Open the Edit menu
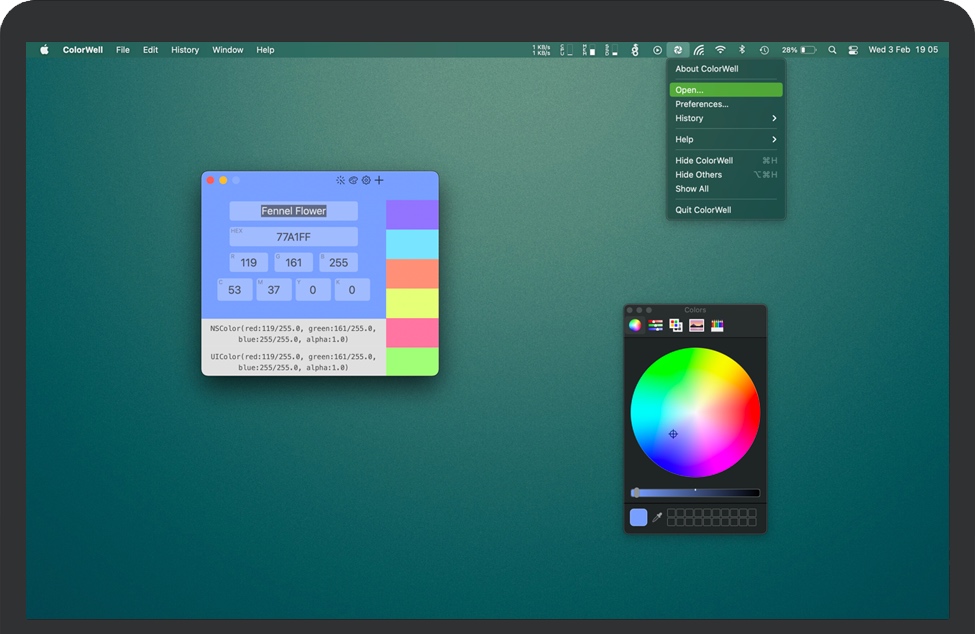 [x=150, y=49]
